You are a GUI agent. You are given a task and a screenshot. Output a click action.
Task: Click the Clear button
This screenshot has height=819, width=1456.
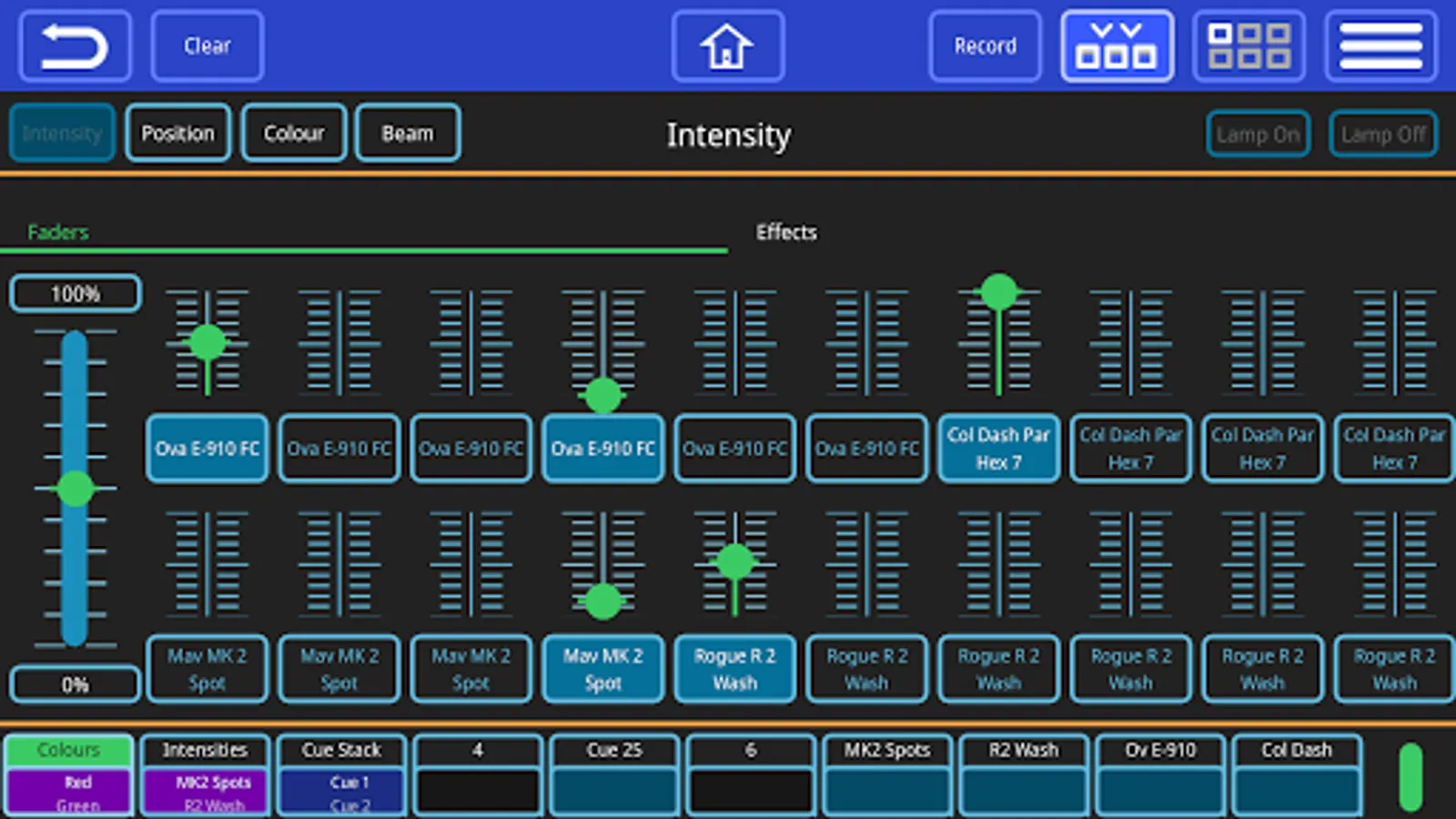[x=207, y=45]
